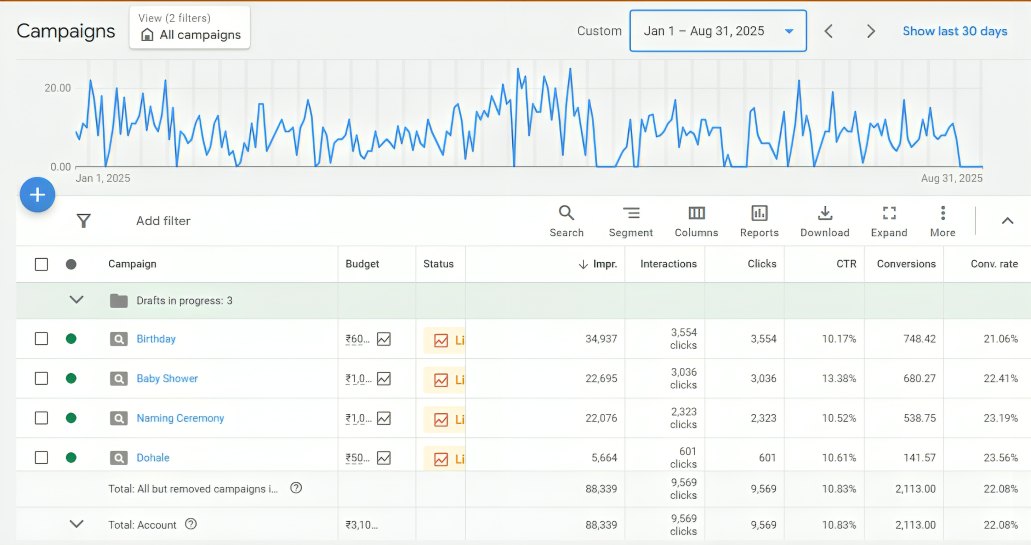Open the date range dropdown
1031x545 pixels.
(x=718, y=31)
